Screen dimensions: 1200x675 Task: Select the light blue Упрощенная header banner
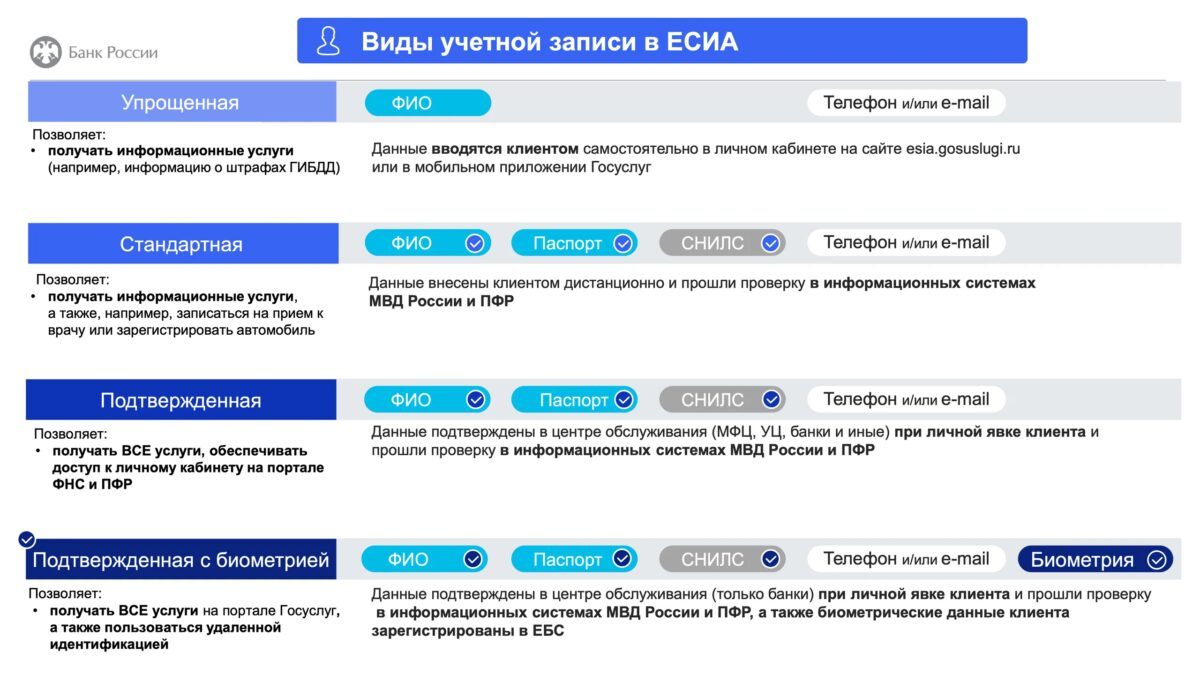pyautogui.click(x=182, y=101)
